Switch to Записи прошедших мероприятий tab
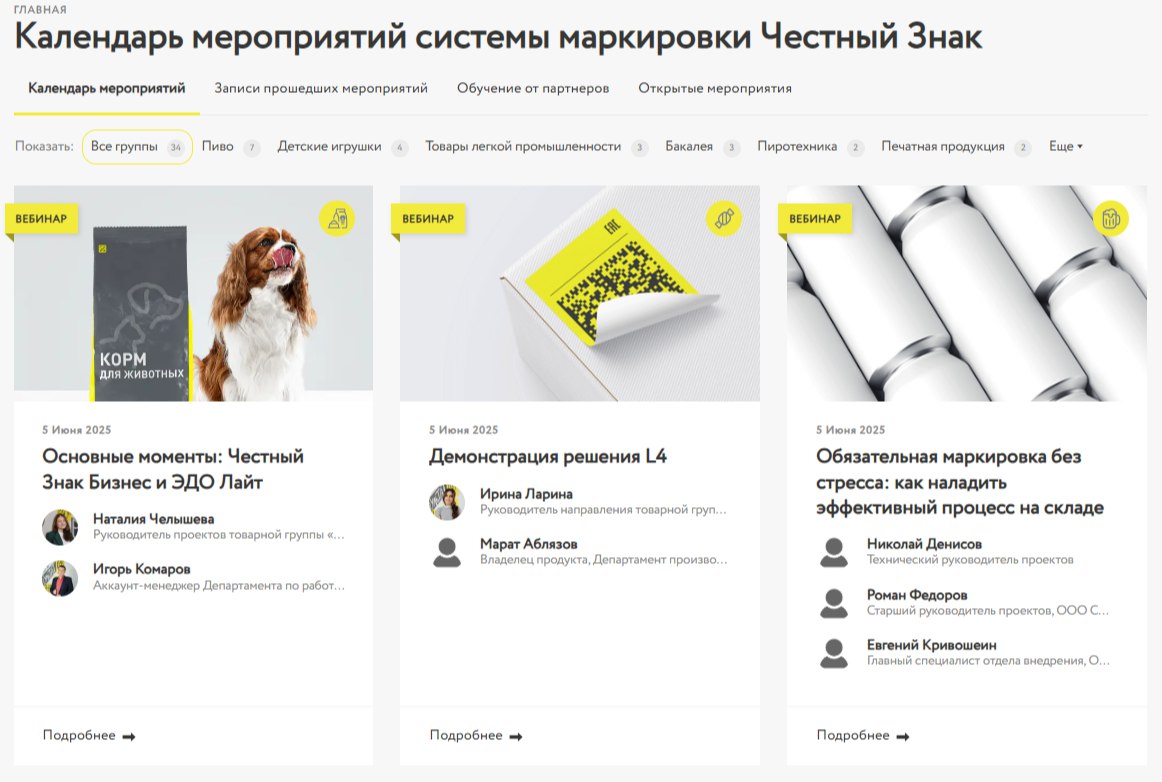The height and width of the screenshot is (782, 1162). tap(321, 88)
